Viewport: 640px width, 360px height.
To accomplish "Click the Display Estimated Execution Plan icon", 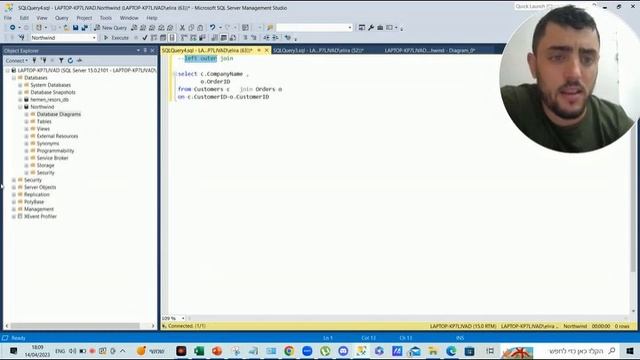I will 154,38.
